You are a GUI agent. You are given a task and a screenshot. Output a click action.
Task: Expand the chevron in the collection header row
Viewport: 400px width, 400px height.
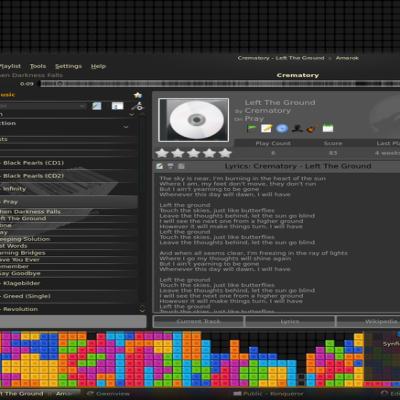tap(126, 127)
